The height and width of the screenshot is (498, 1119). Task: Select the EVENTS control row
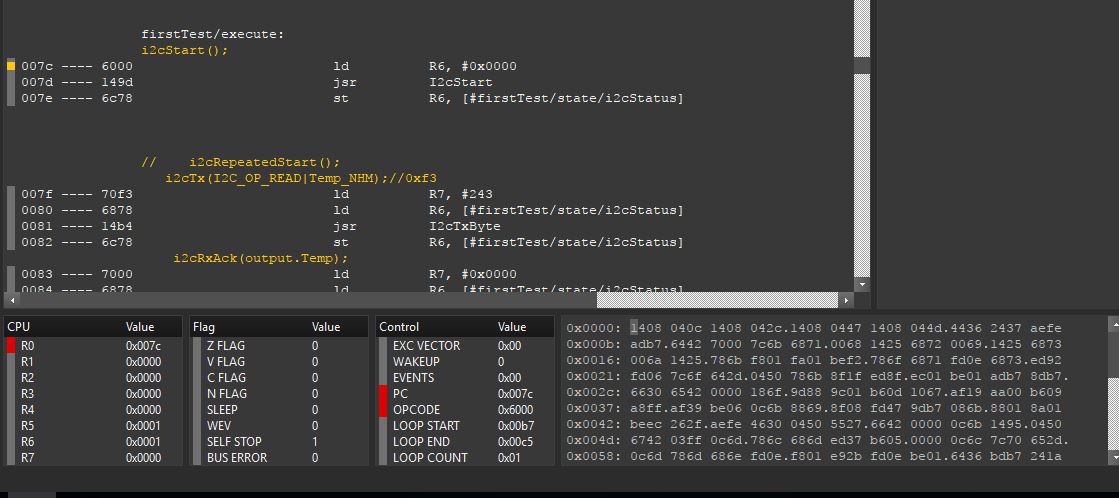[x=465, y=377]
